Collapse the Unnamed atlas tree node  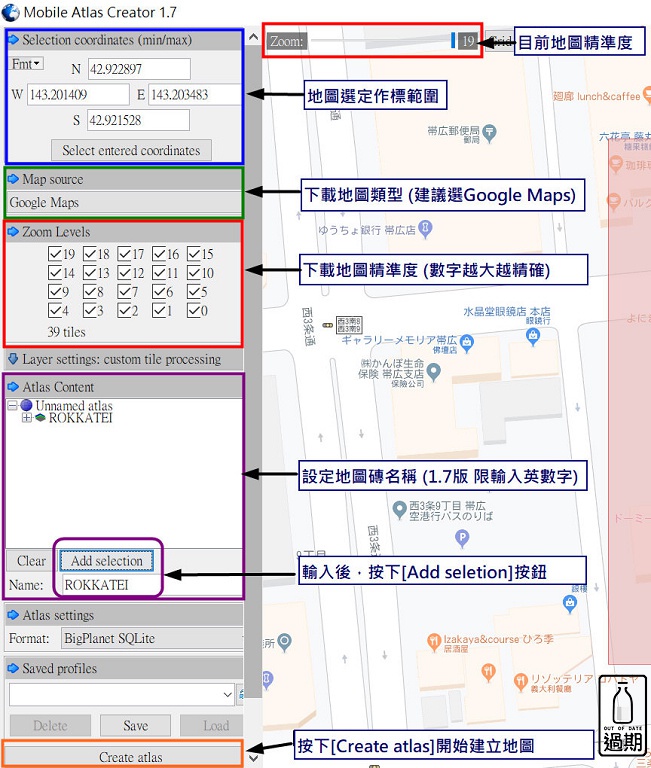[13, 406]
